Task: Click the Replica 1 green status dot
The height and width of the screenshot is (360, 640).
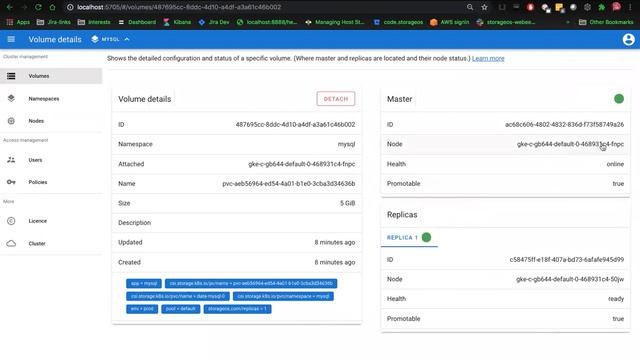Action: [x=426, y=237]
